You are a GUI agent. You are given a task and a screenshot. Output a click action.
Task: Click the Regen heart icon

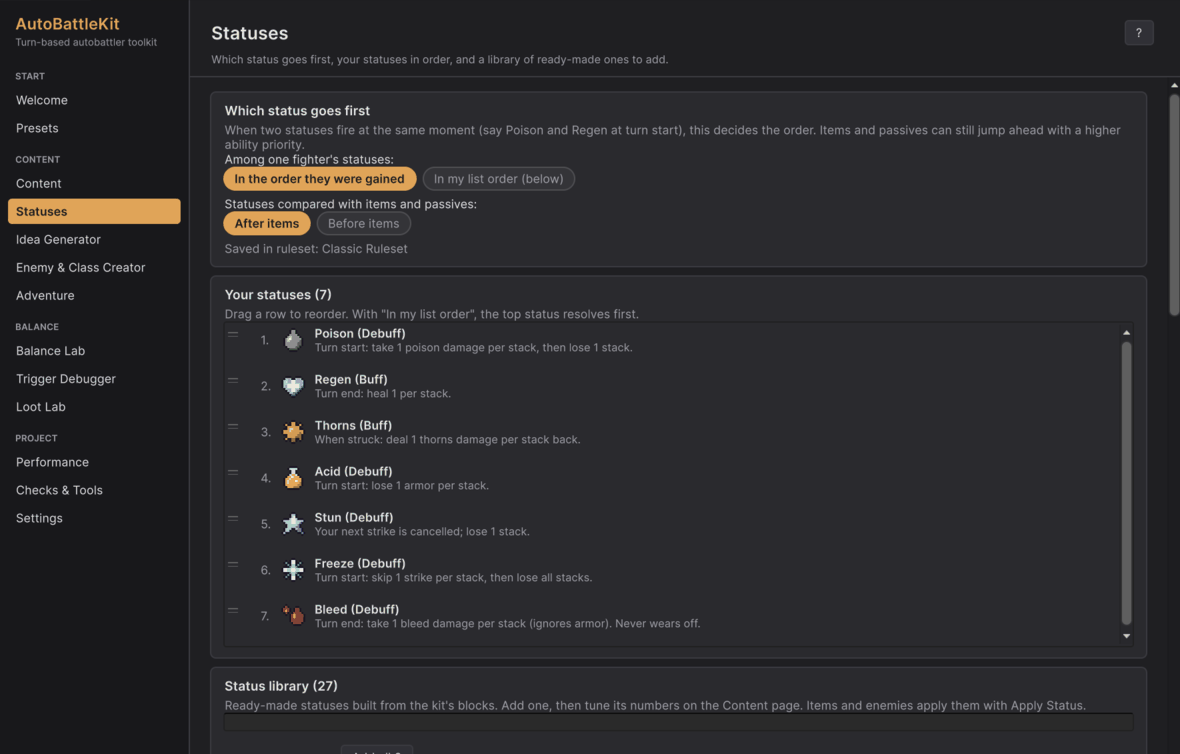point(293,386)
